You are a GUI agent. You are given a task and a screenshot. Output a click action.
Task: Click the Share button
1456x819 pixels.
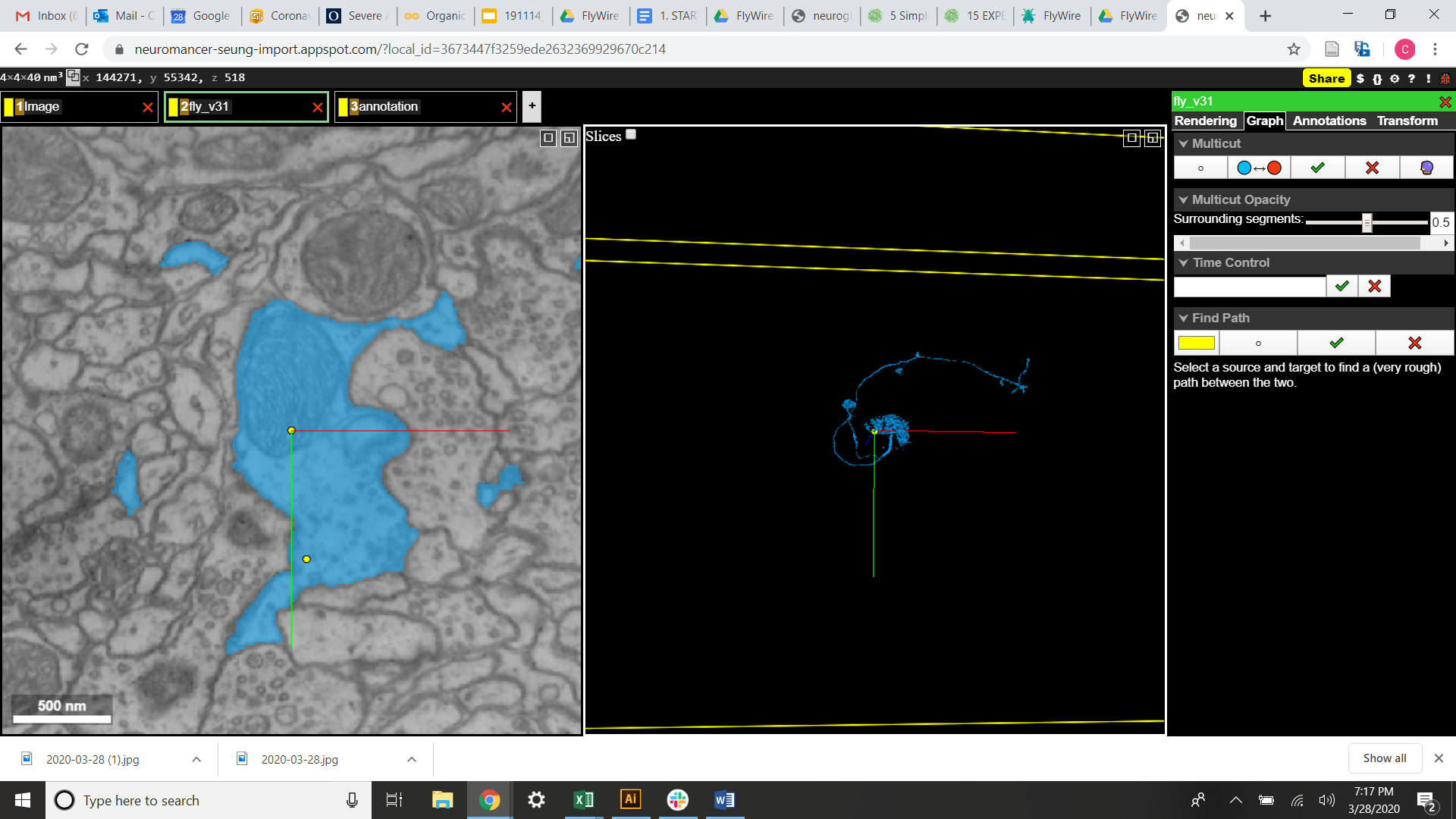[x=1326, y=78]
